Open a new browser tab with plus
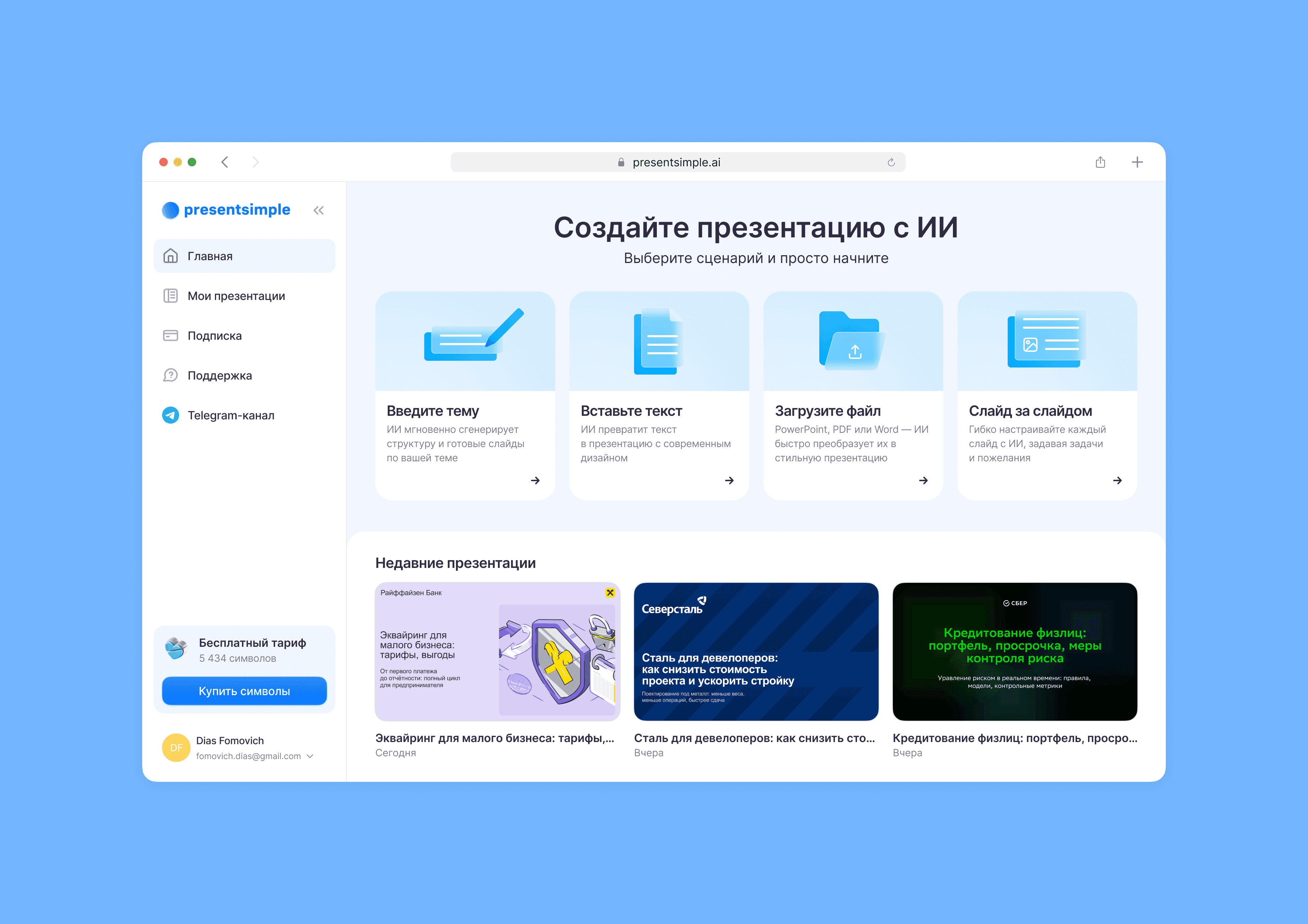The image size is (1308, 924). 1137,162
